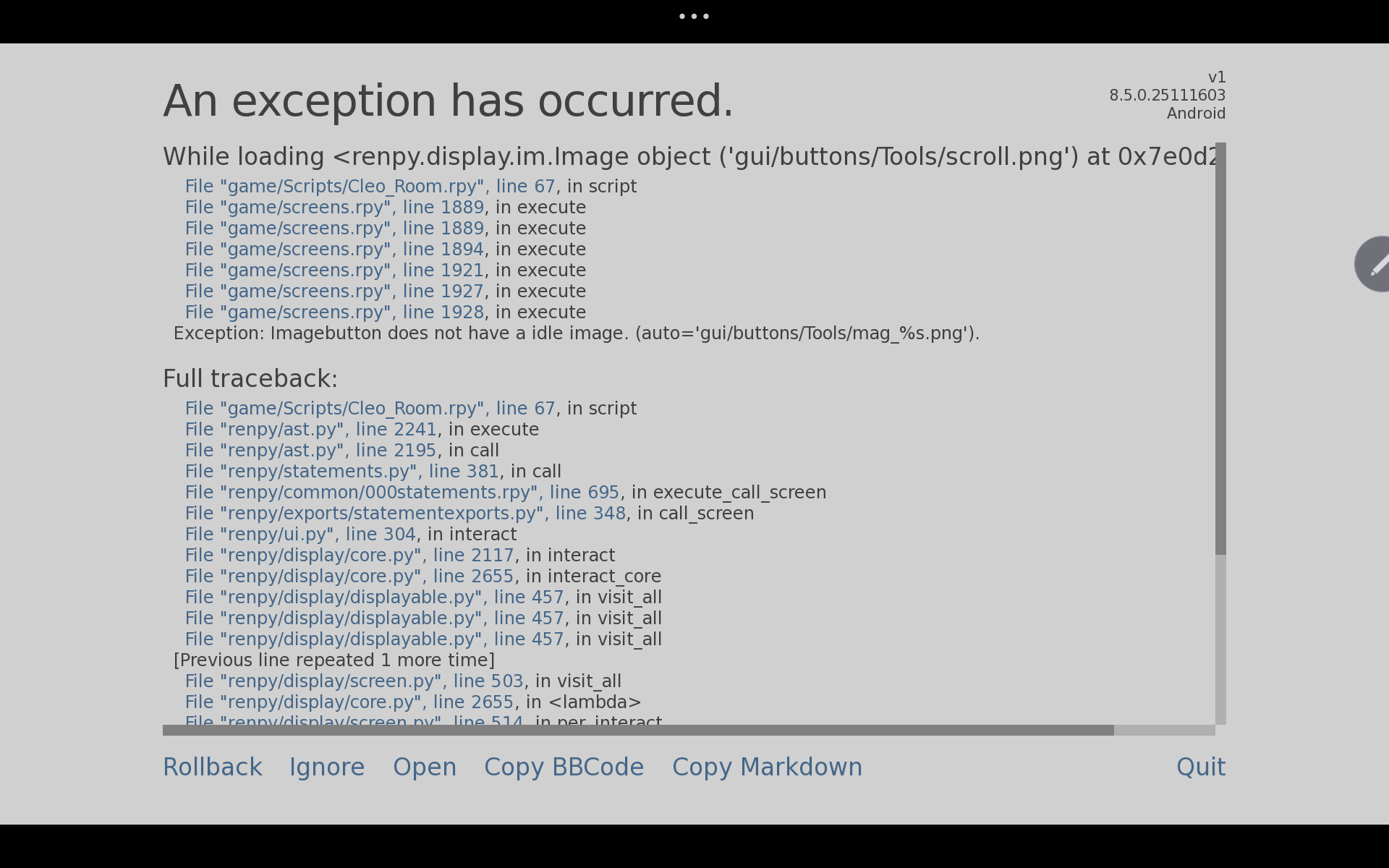Open first Cleo_Room.rpy line 67 link

(x=370, y=187)
